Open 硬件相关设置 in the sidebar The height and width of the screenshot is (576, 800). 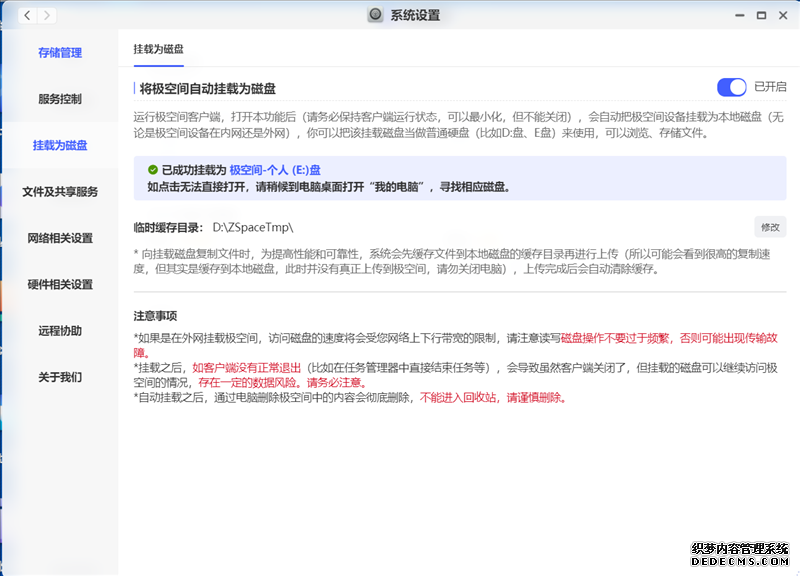click(x=60, y=285)
